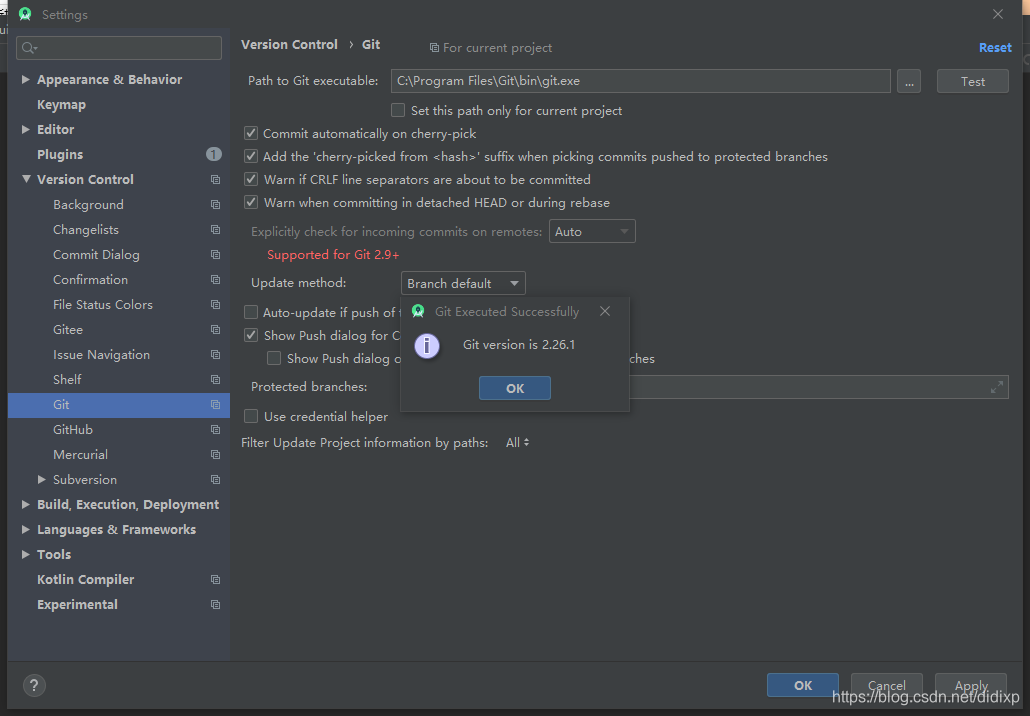Select the Git item in settings tree
This screenshot has width=1030, height=716.
pos(119,405)
